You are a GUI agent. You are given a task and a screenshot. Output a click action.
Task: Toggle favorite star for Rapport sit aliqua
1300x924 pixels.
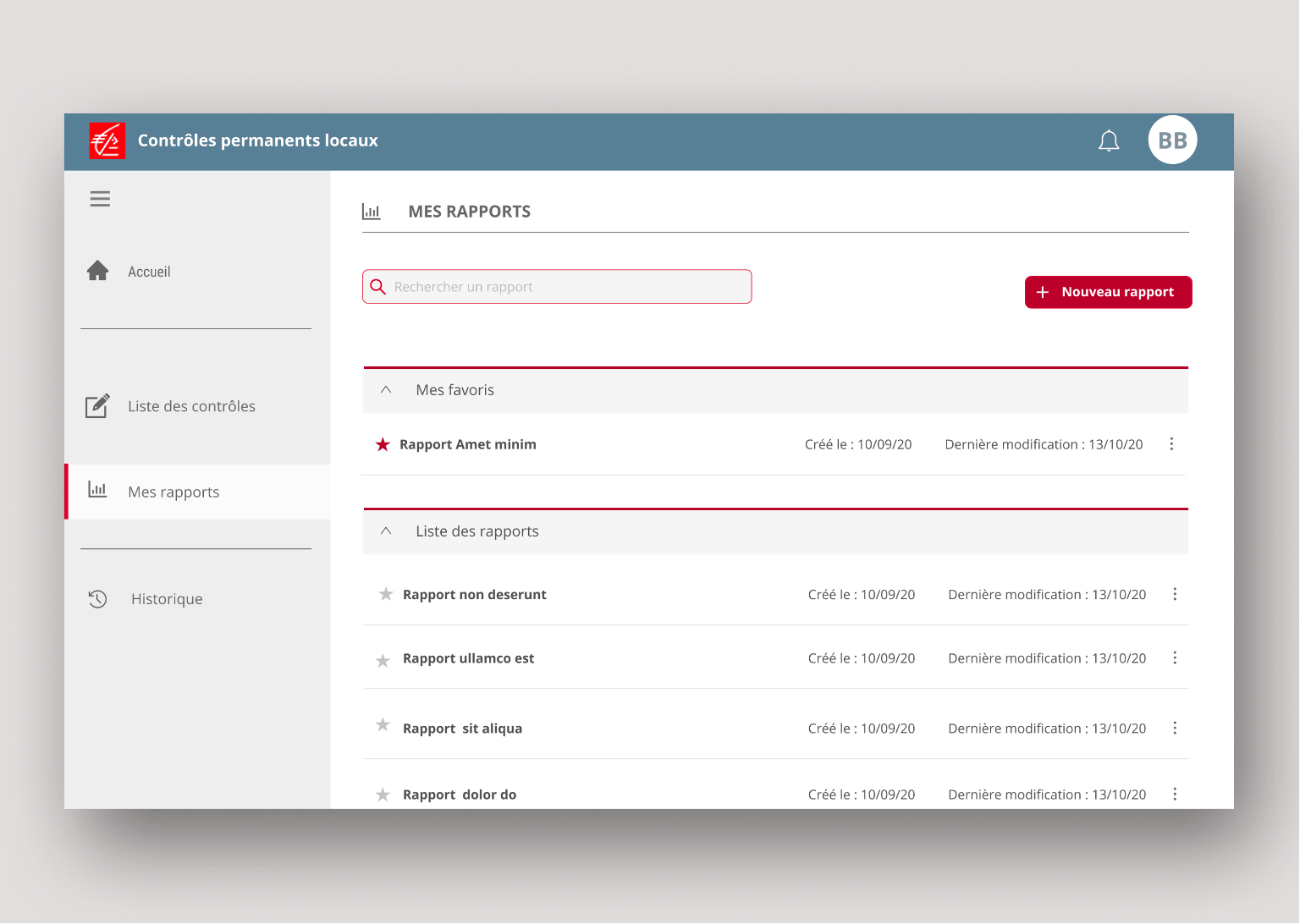tap(383, 725)
